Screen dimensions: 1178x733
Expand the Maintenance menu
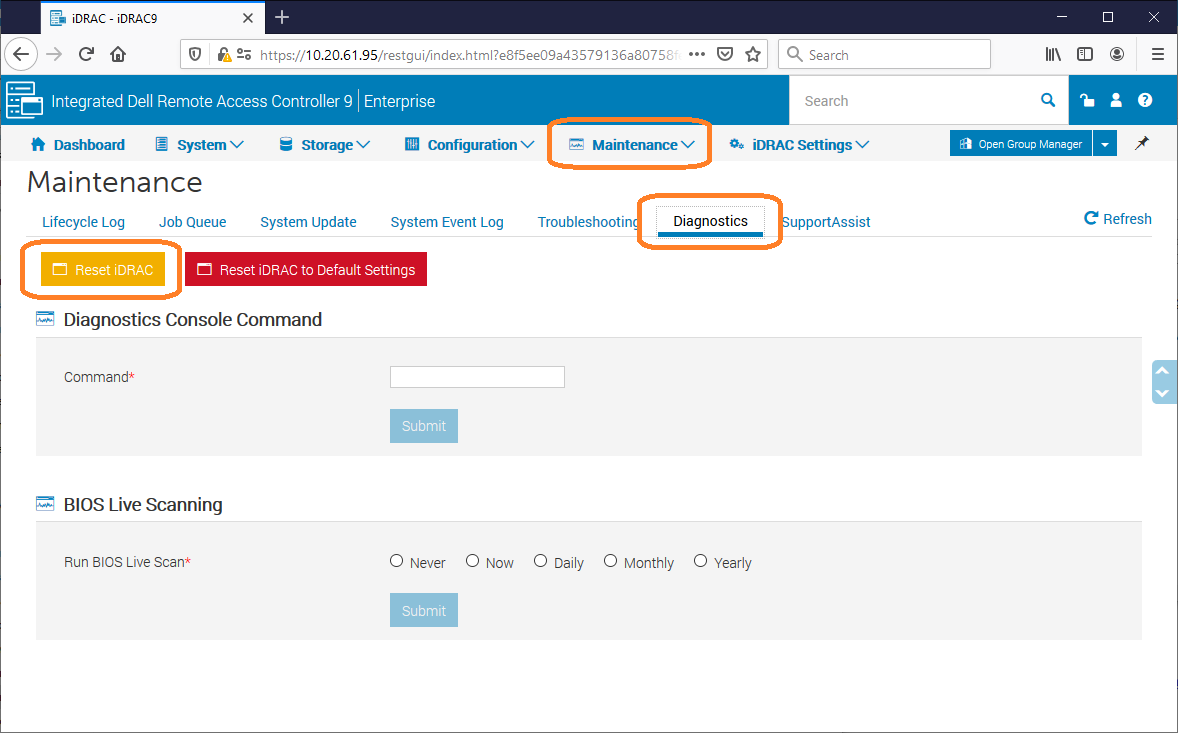point(632,145)
